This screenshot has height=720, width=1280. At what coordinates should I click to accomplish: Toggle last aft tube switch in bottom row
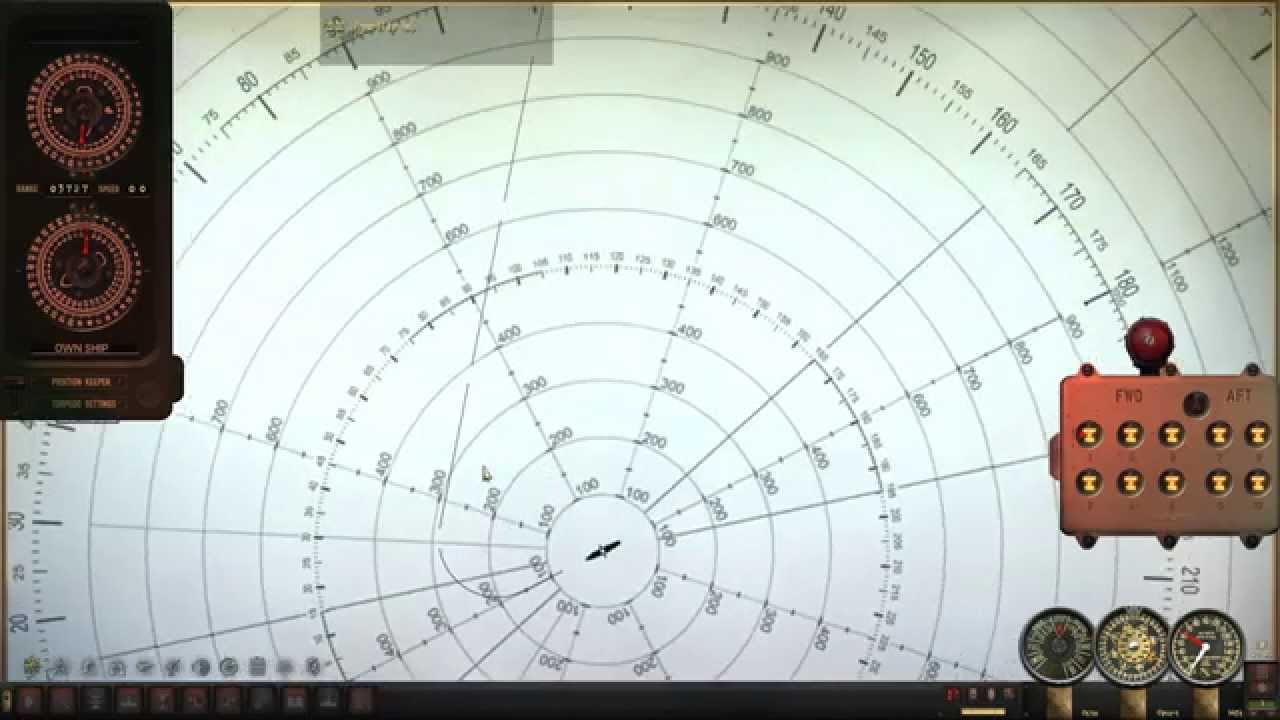[1257, 482]
